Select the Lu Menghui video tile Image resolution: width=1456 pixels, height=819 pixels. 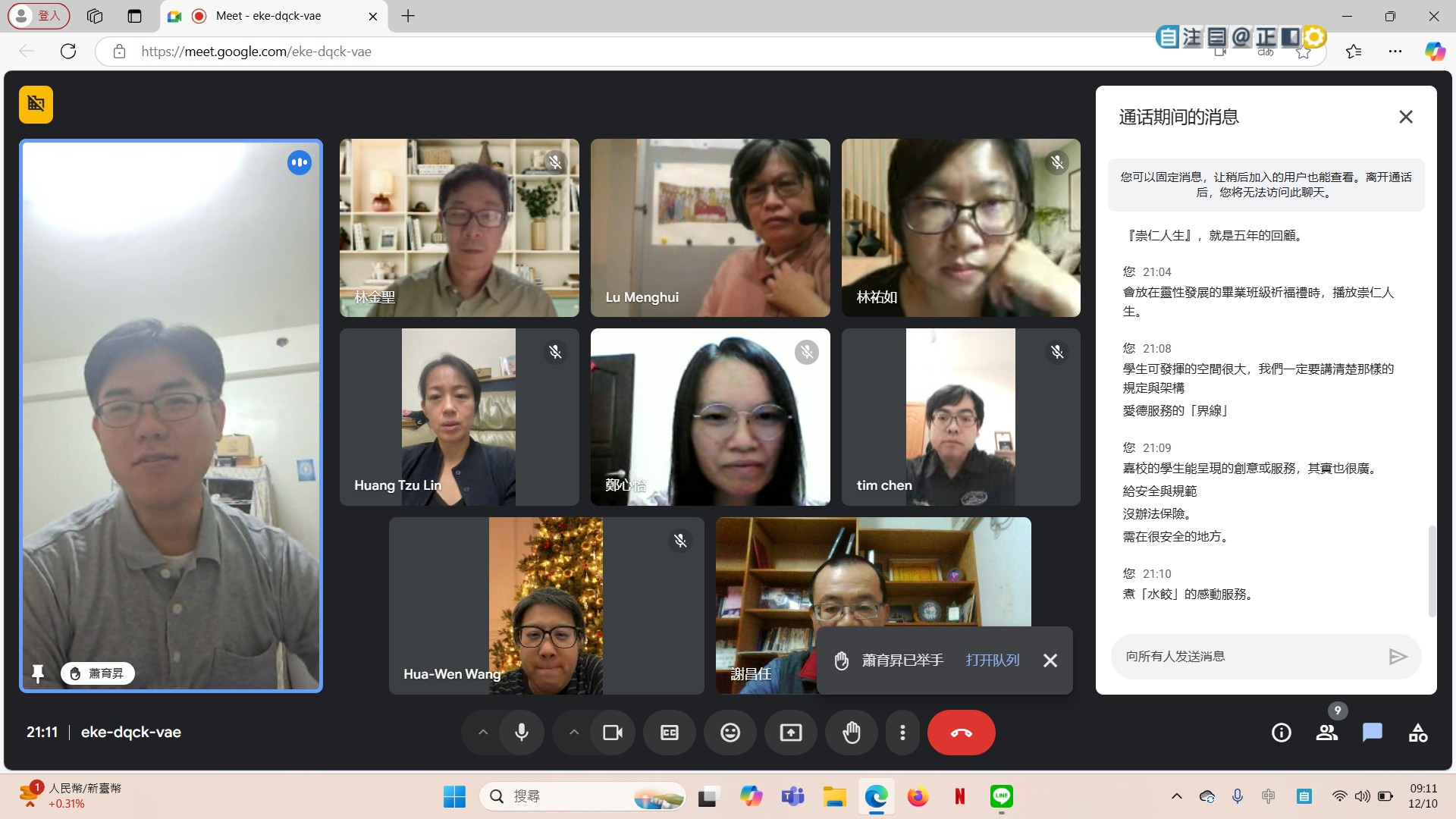711,227
